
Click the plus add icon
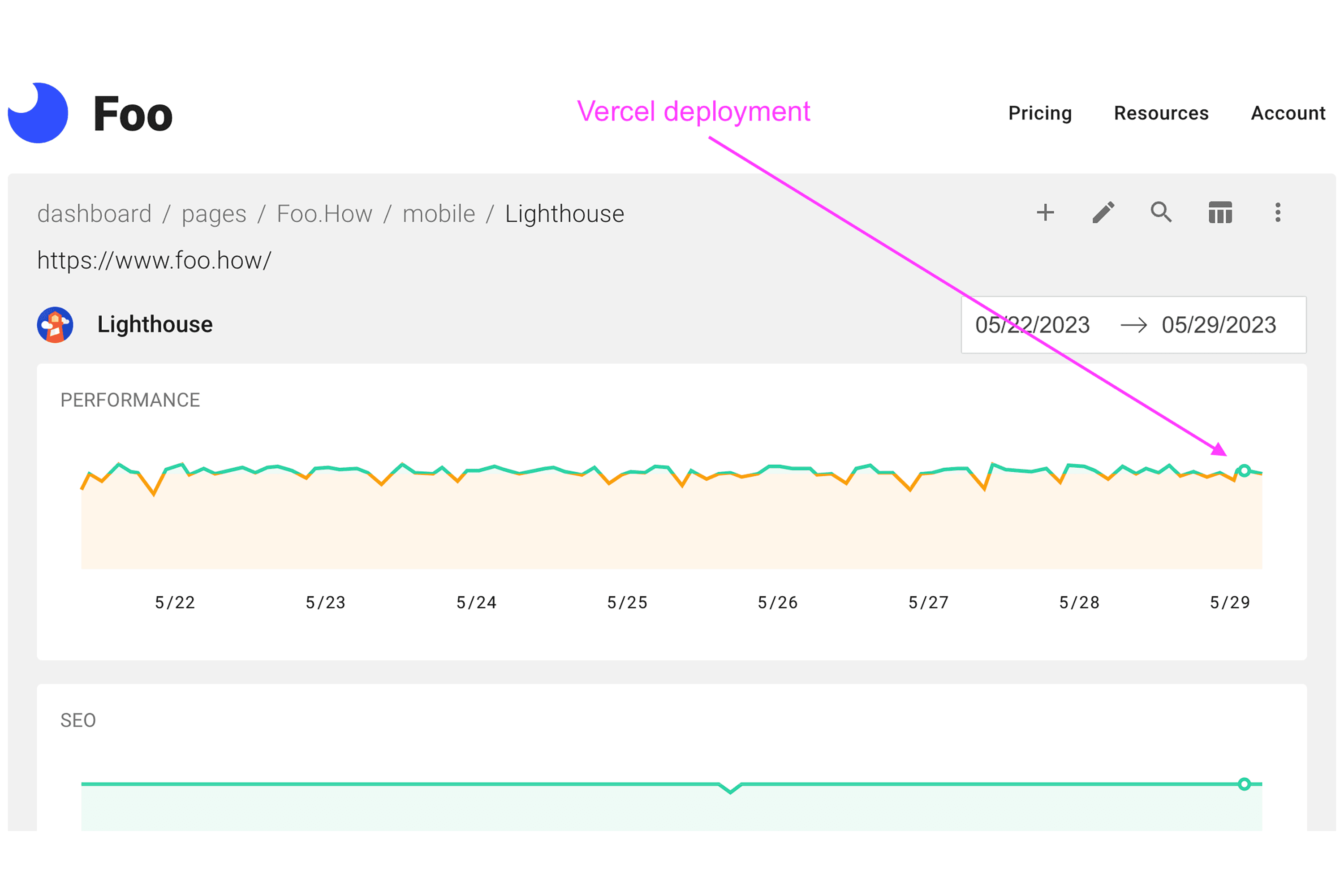coord(1045,212)
